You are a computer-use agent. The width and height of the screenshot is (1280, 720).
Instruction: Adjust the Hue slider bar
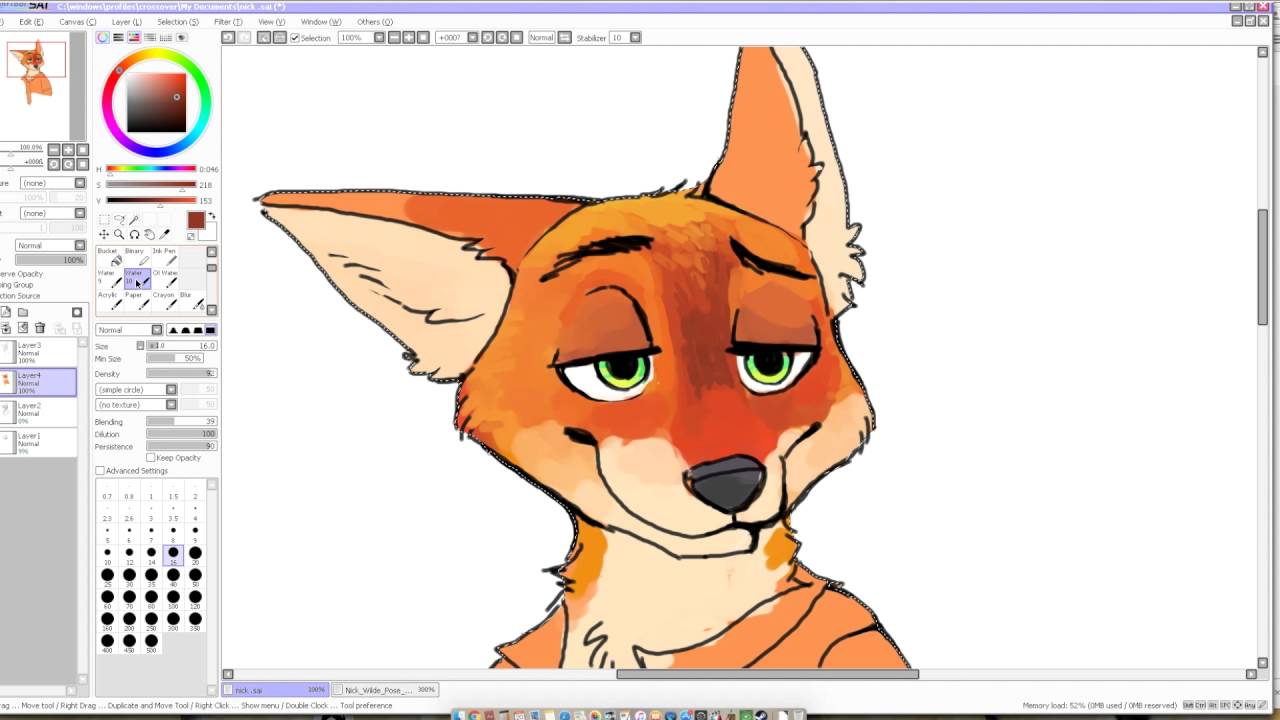(151, 169)
